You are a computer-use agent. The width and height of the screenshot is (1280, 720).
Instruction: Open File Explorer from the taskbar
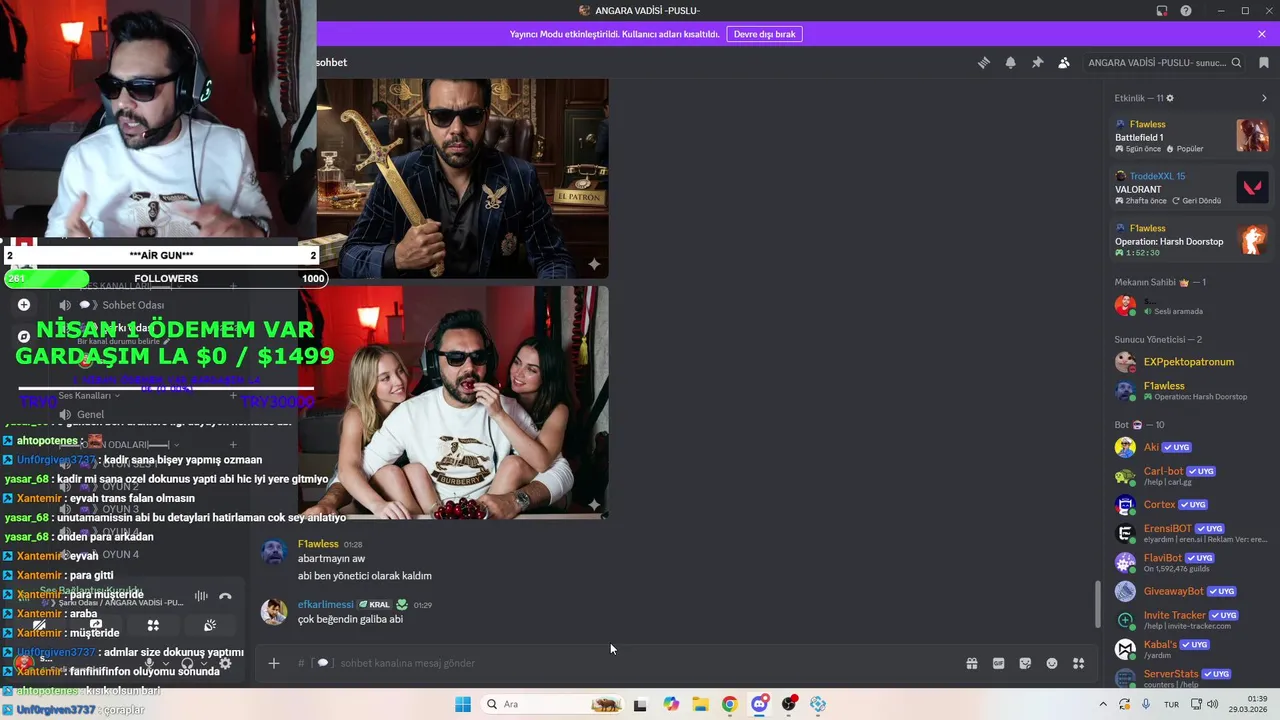700,704
